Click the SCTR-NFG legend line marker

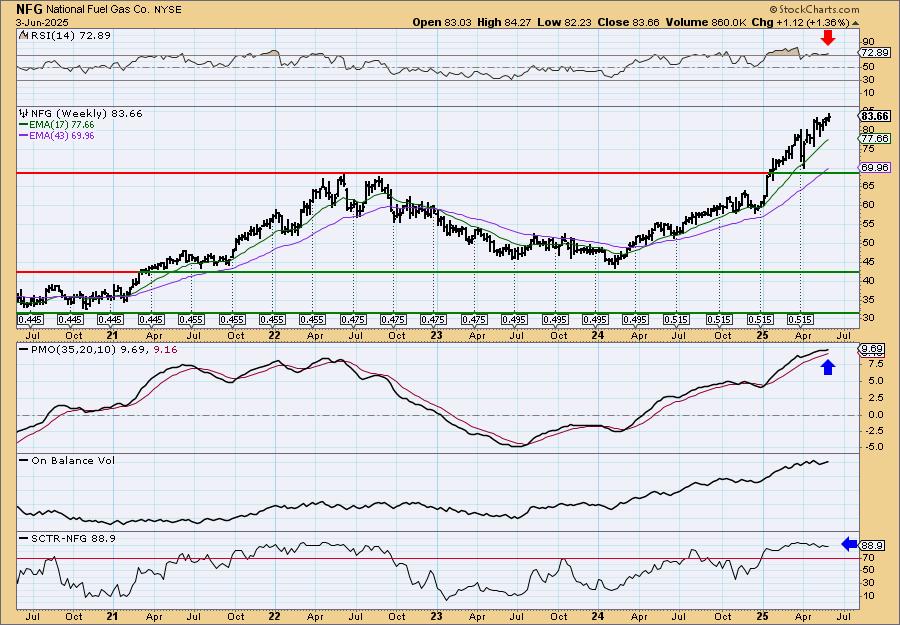click(x=24, y=538)
